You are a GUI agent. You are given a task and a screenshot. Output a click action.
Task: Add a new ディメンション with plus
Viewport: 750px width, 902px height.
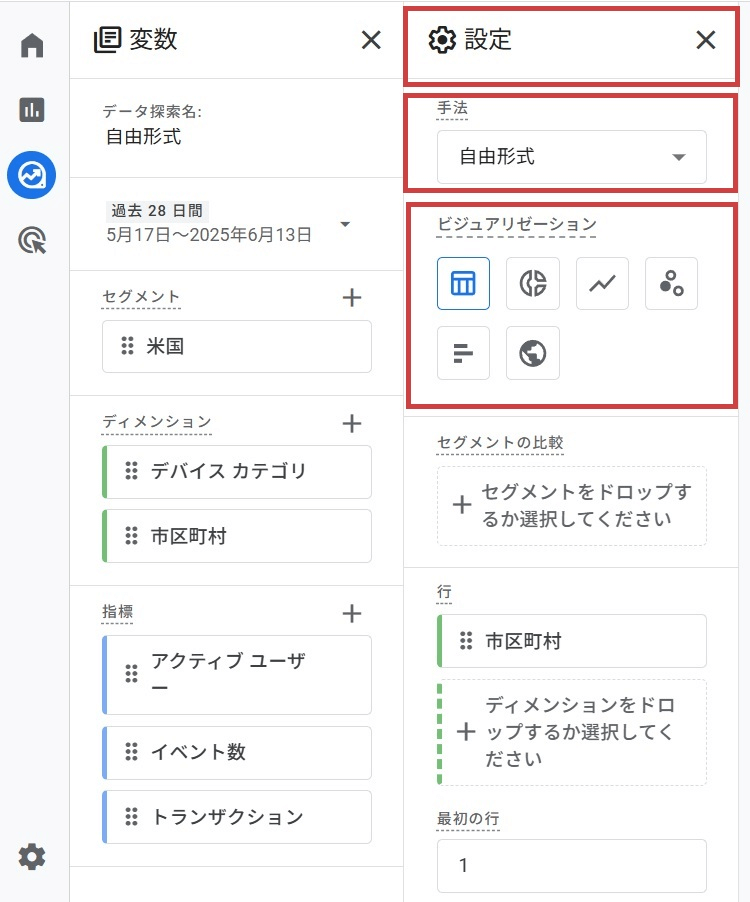(x=352, y=423)
